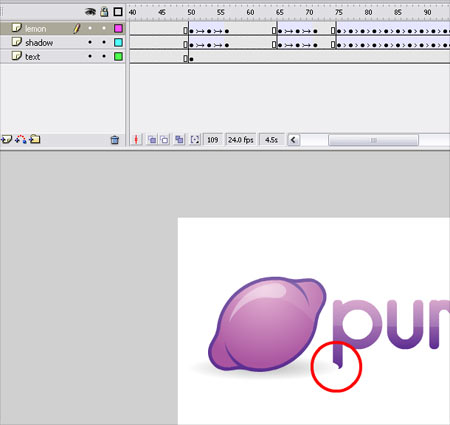The height and width of the screenshot is (425, 450).
Task: Toggle lock dot of lemon layer
Action: 104,28
